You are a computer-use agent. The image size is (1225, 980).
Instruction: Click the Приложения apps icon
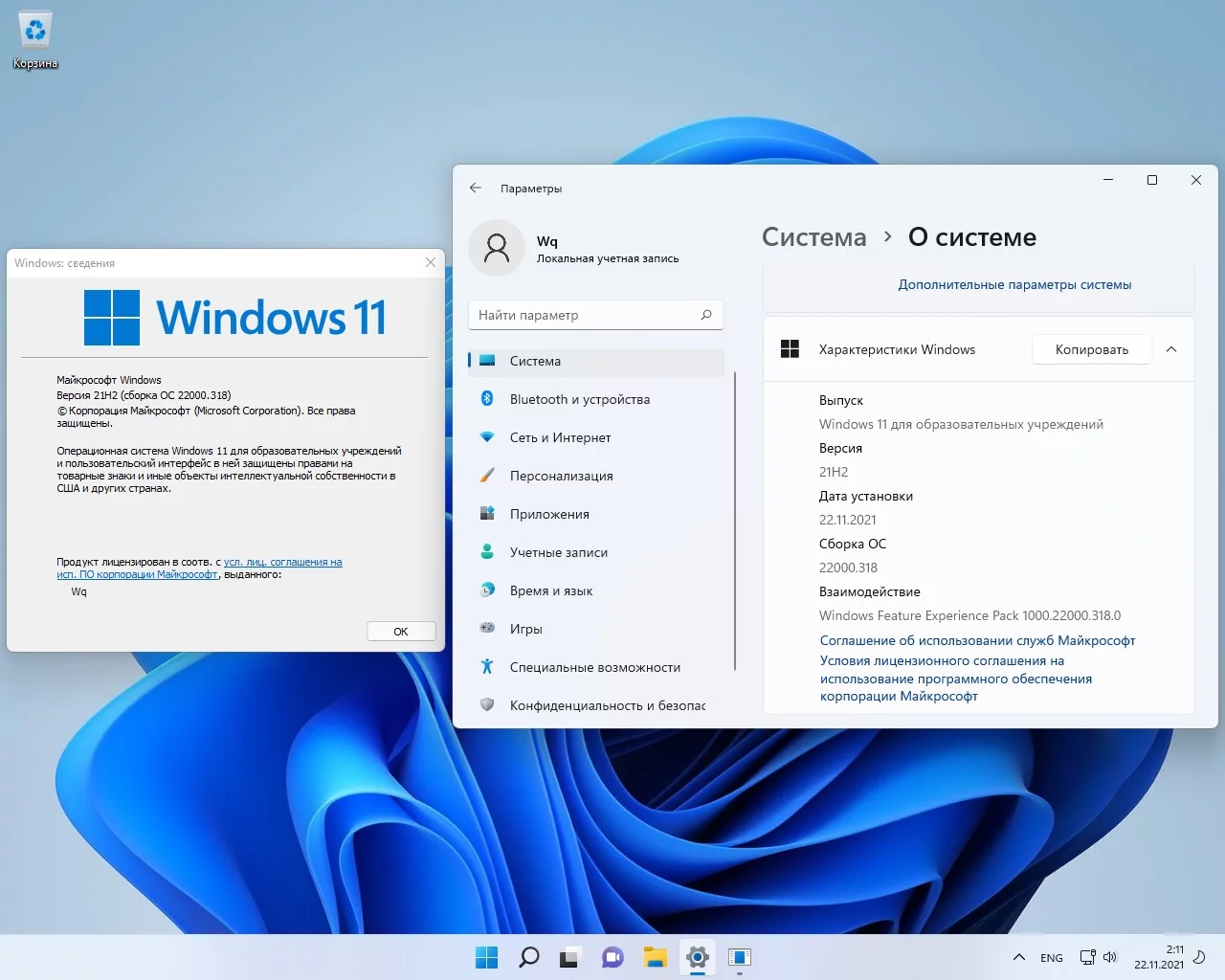[x=487, y=513]
